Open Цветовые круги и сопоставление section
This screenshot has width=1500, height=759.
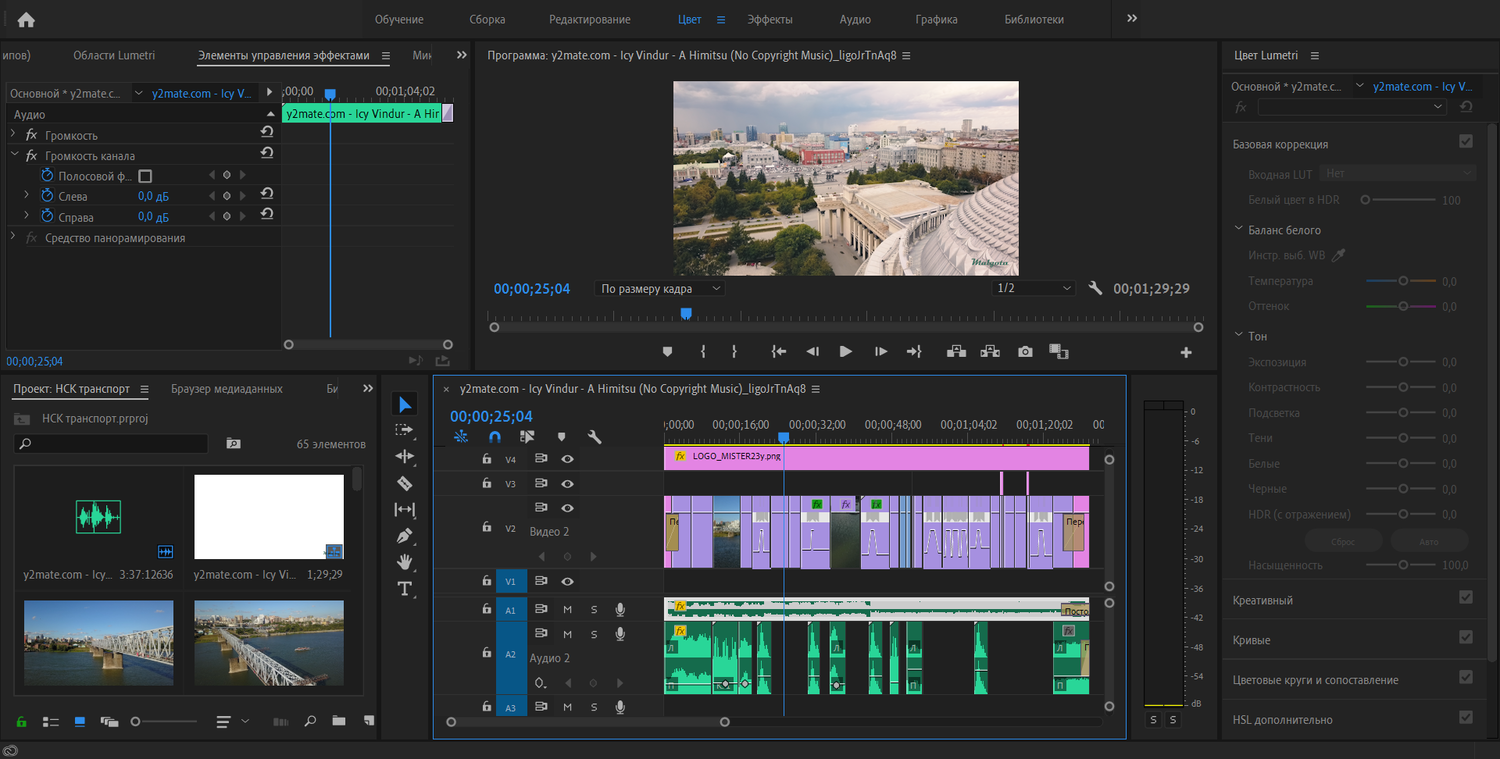click(x=1316, y=680)
